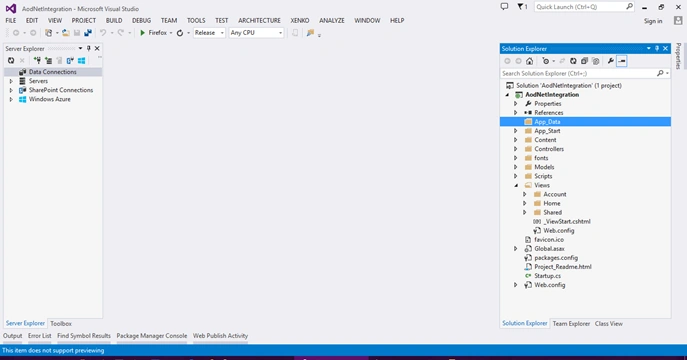687x360 pixels.
Task: Click the Open File toolbar icon
Action: click(x=66, y=33)
